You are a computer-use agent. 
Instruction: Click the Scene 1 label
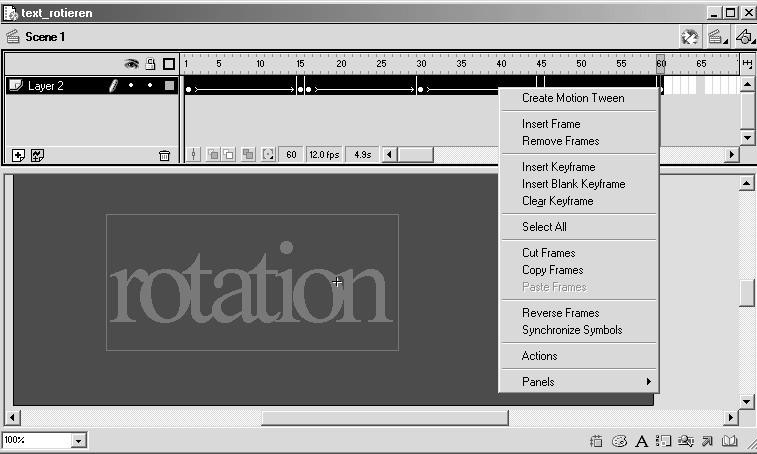(x=45, y=37)
